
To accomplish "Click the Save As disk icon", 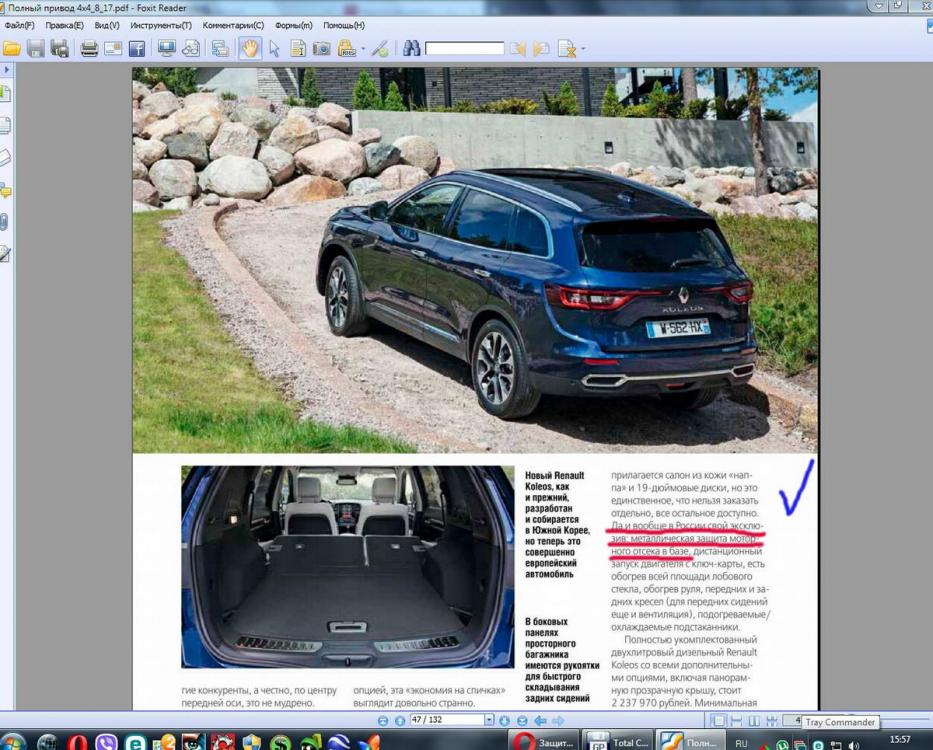I will [x=60, y=49].
